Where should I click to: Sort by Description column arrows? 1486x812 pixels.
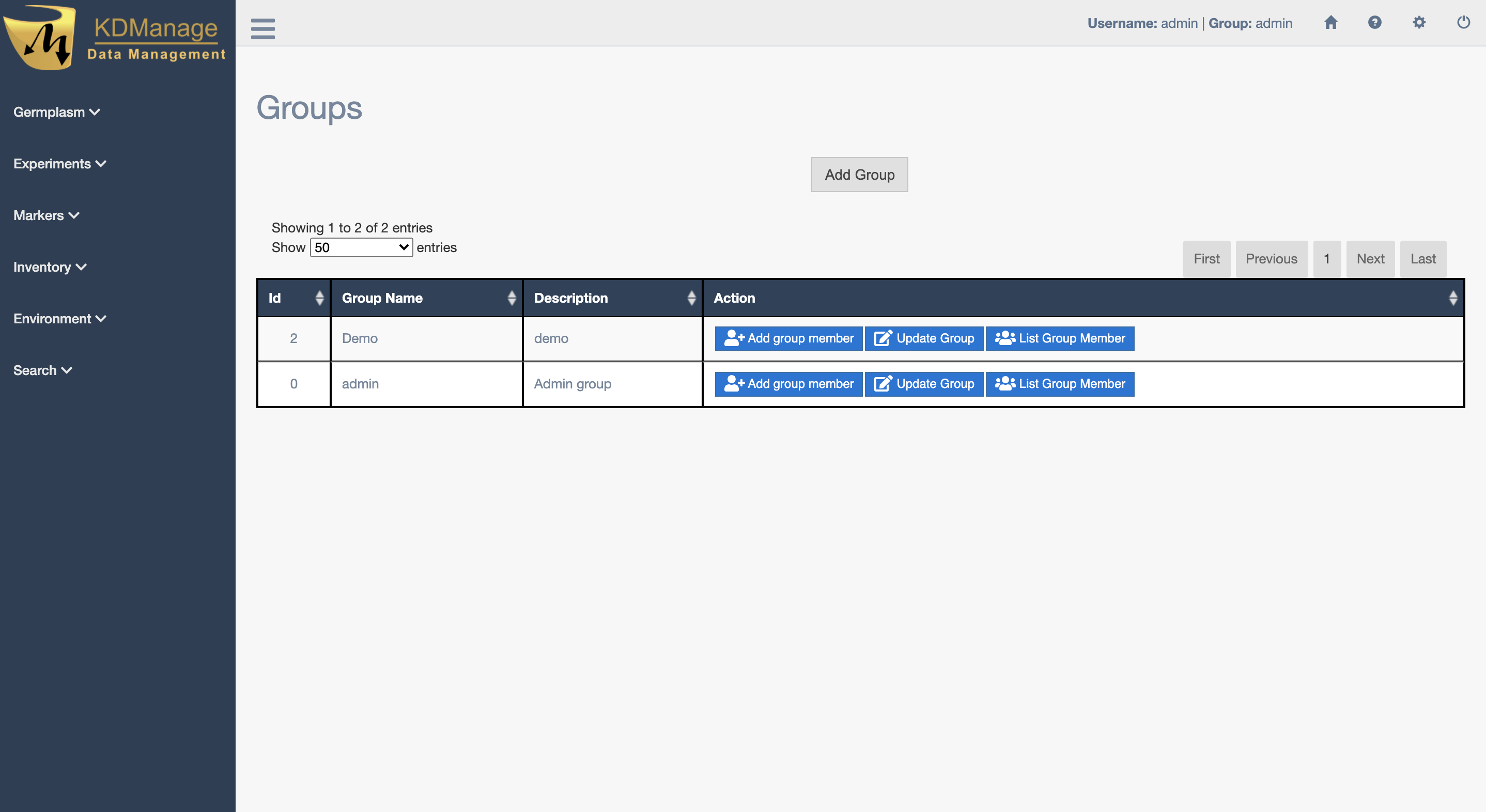[691, 298]
